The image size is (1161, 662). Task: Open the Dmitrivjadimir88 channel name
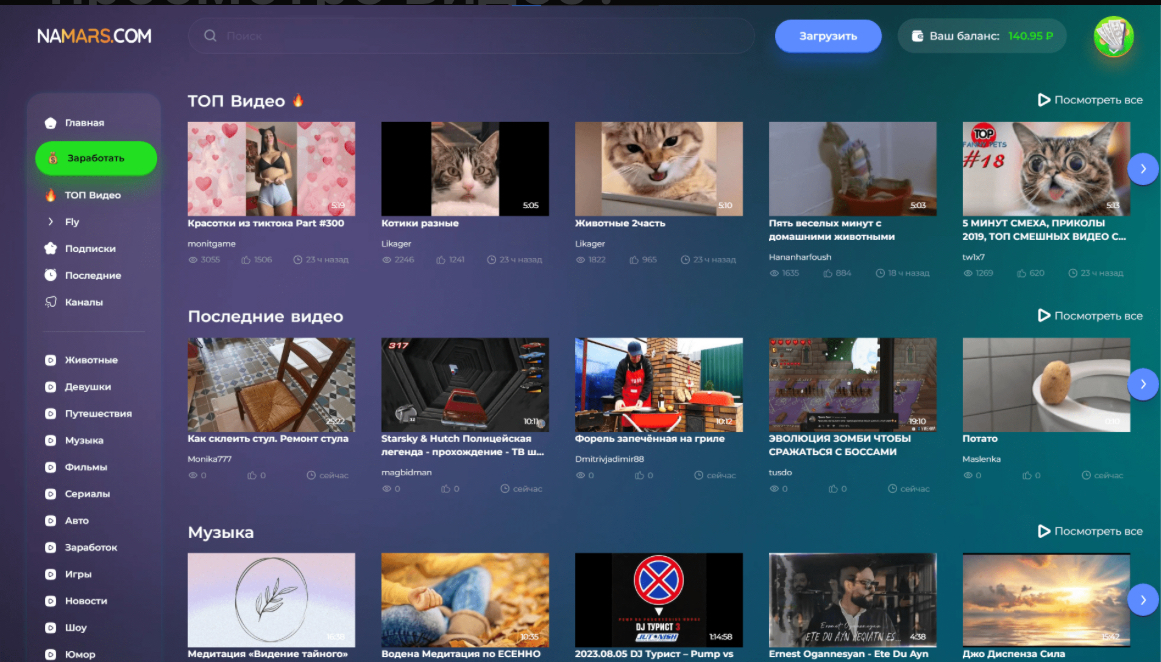[609, 459]
